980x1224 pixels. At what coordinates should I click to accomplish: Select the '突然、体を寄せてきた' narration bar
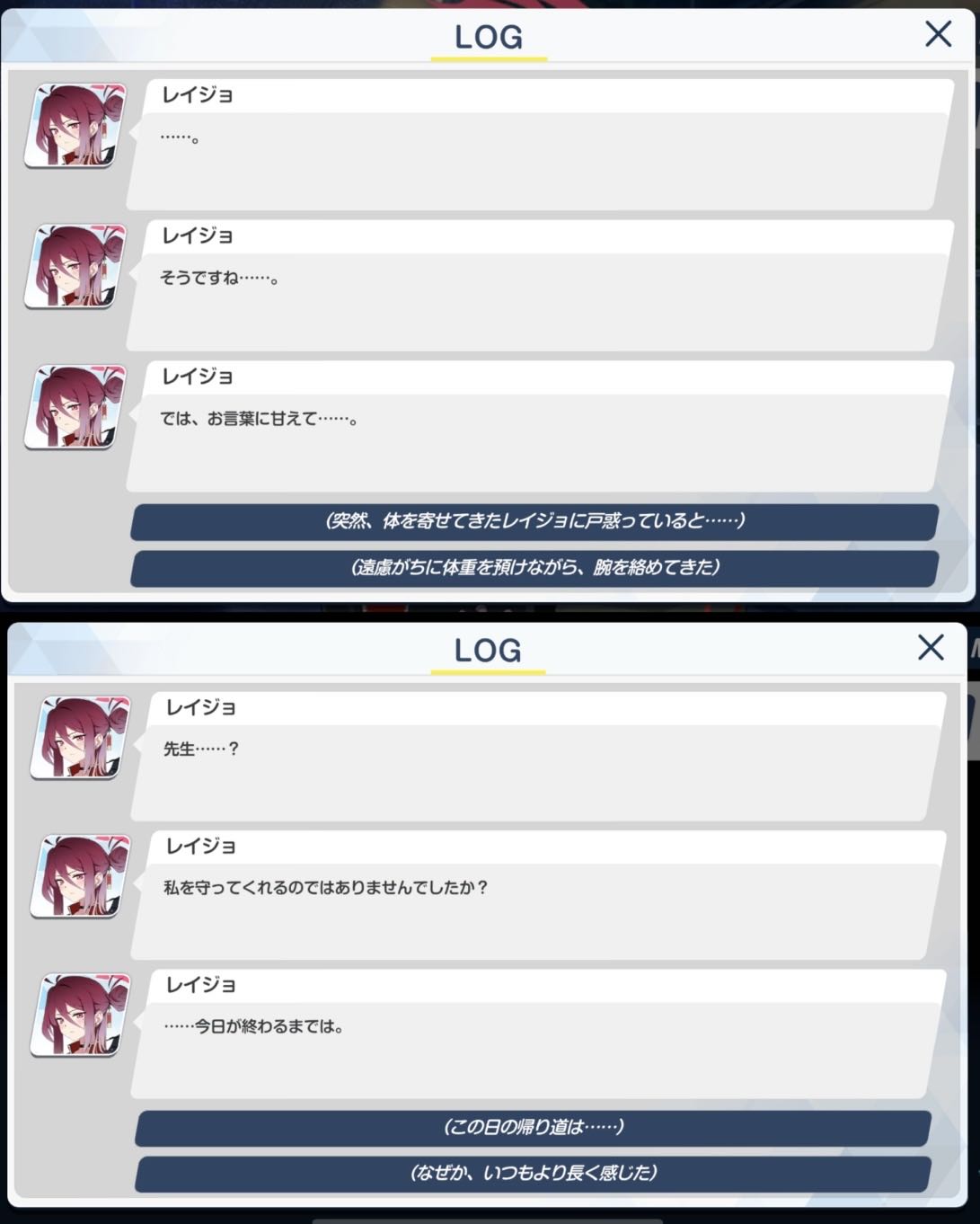click(x=534, y=521)
